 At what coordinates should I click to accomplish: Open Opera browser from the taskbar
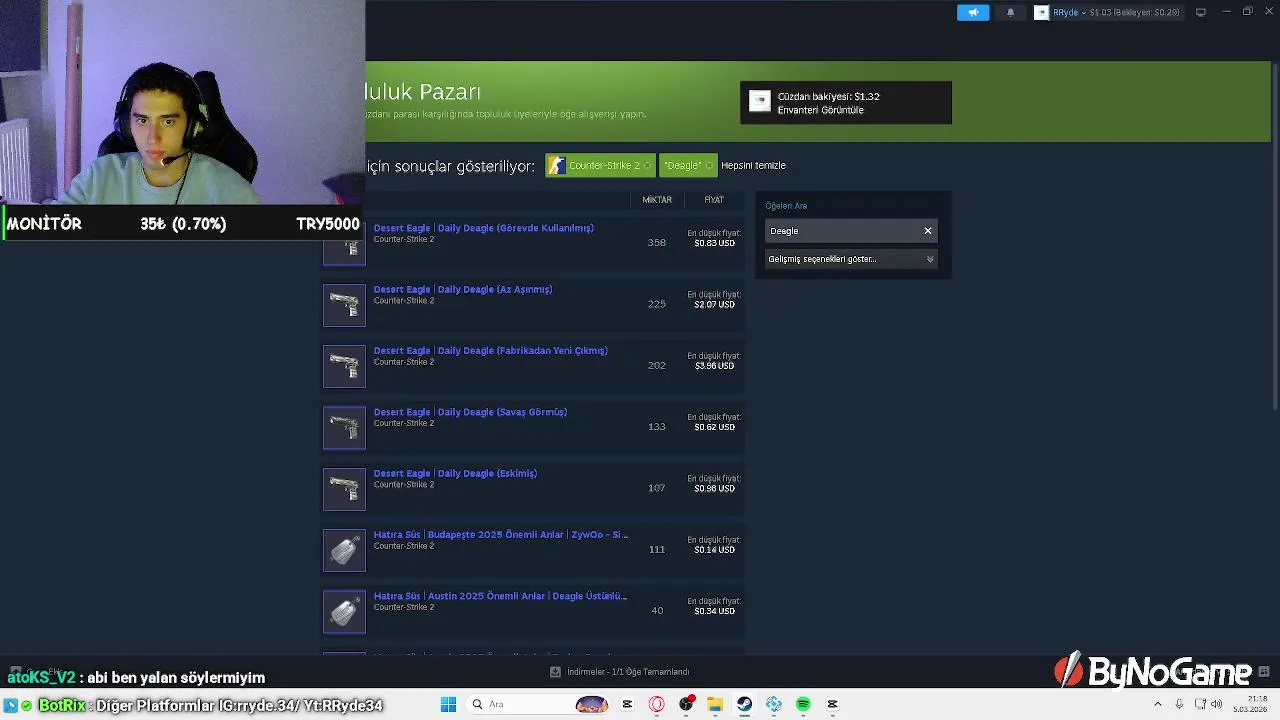tap(656, 704)
